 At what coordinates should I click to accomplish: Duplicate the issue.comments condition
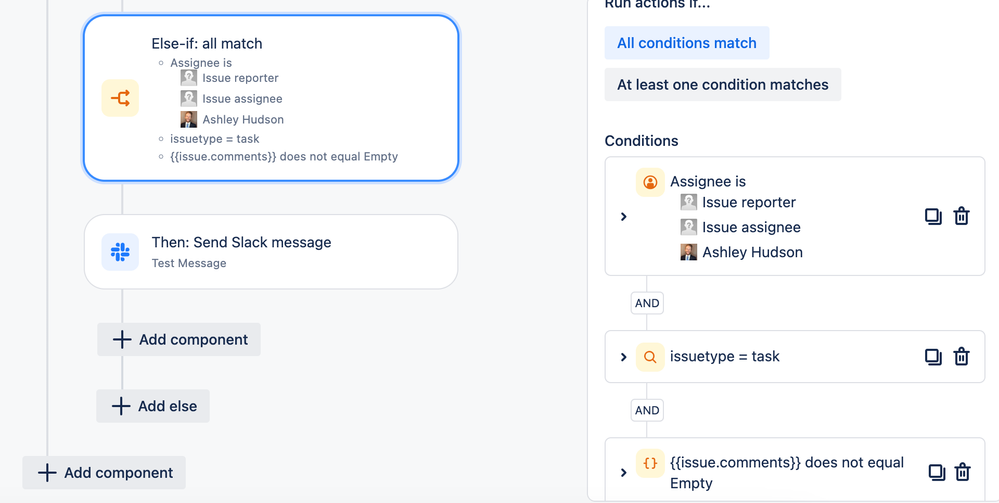pos(936,472)
